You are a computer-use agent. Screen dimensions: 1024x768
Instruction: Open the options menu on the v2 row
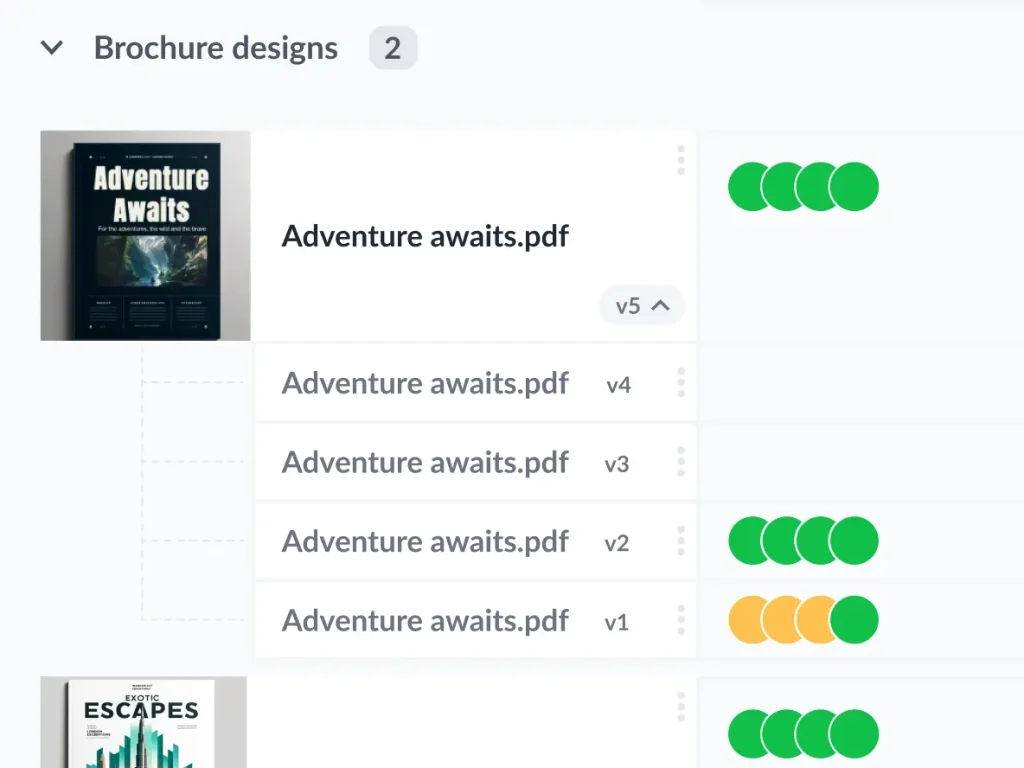point(681,541)
